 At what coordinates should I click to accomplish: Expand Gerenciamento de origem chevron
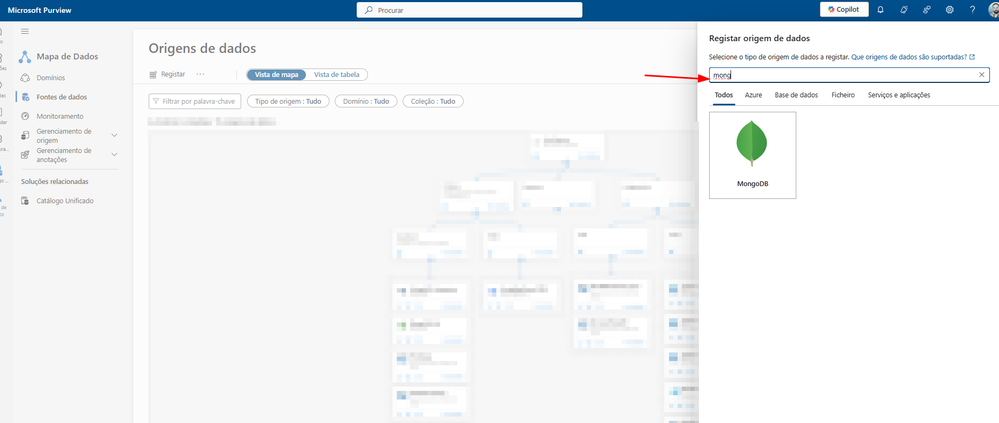(x=115, y=135)
